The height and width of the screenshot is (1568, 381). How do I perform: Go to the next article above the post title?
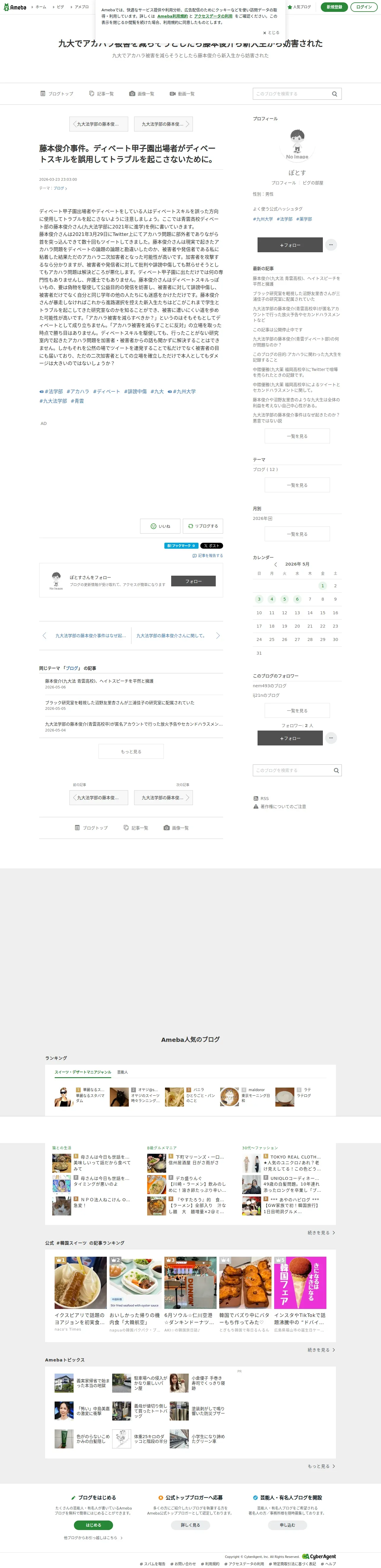163,124
